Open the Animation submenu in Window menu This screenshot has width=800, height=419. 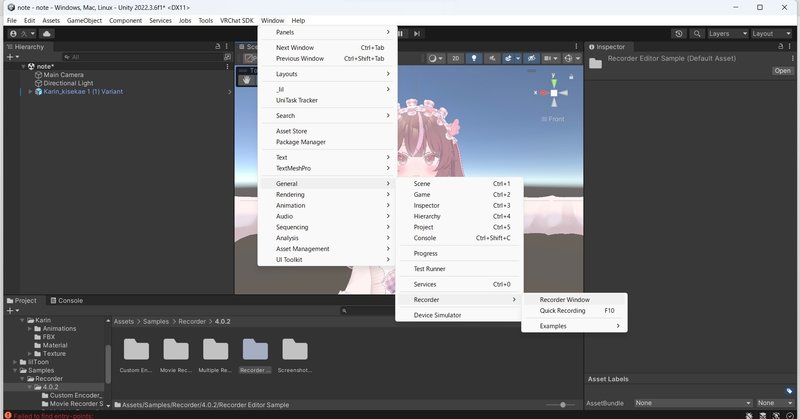coord(328,205)
